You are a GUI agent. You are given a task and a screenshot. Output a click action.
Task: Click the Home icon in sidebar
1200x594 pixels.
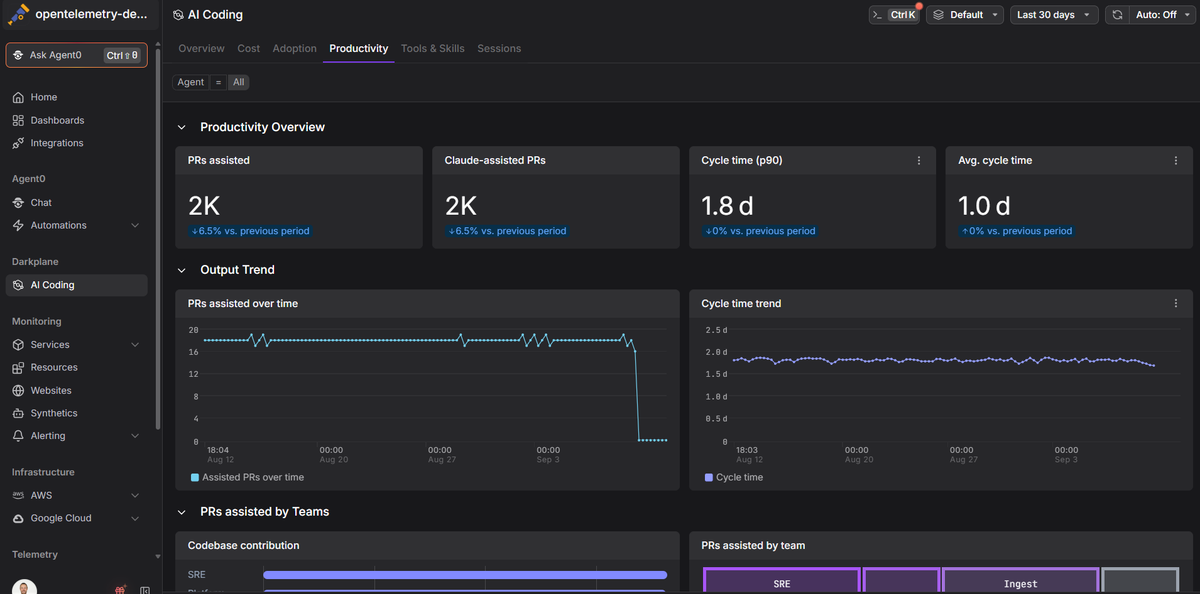pos(18,97)
